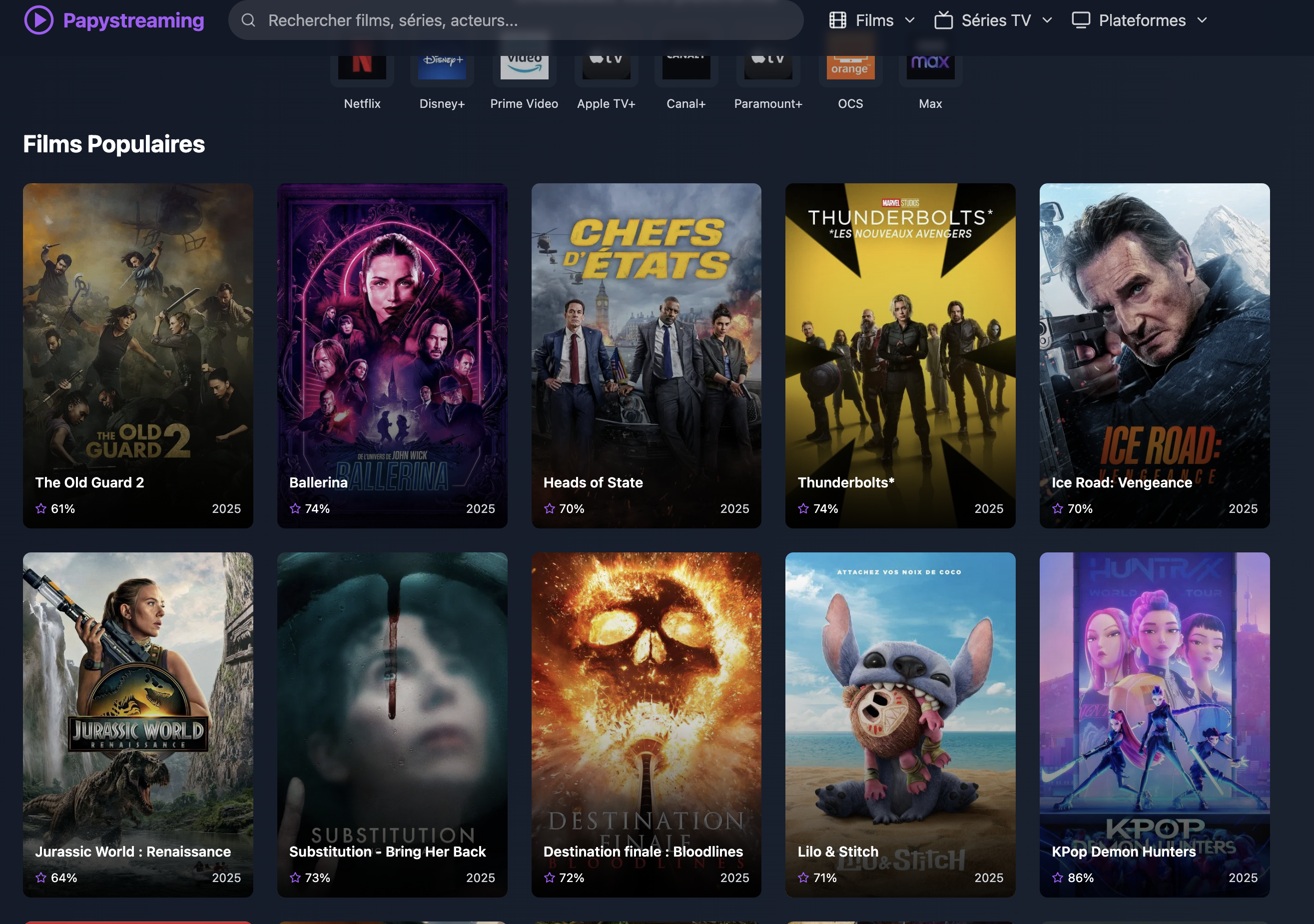
Task: Open the Destination finale Bloodlines poster
Action: point(646,724)
